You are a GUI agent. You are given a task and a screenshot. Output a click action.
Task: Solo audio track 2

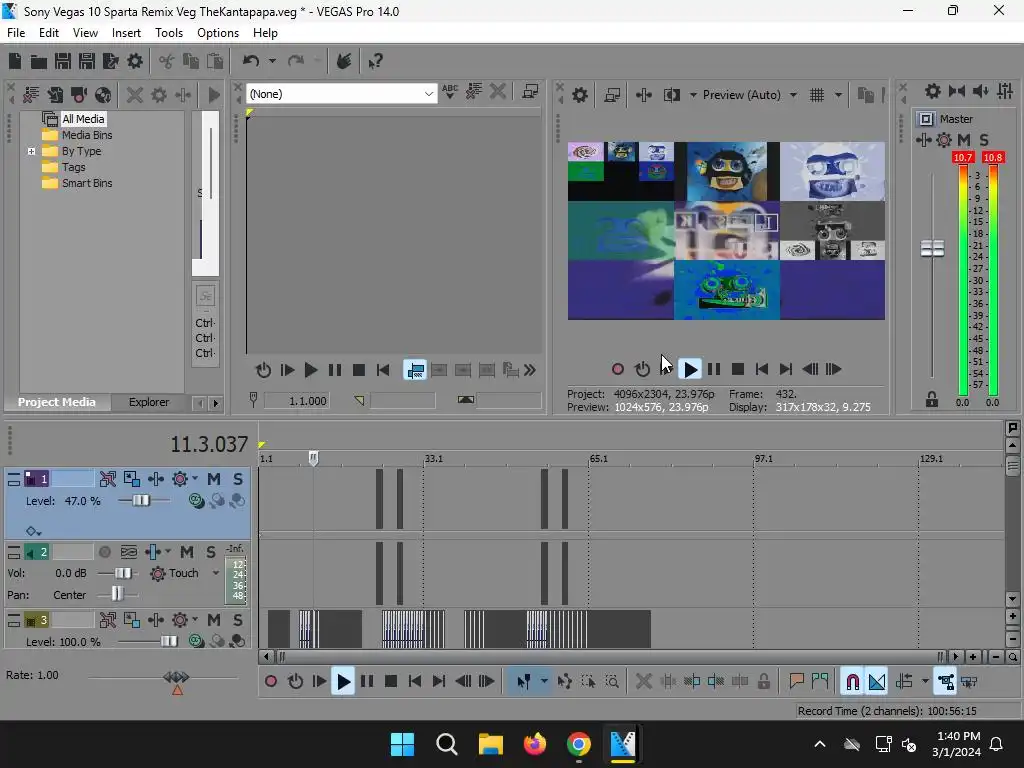coord(211,552)
